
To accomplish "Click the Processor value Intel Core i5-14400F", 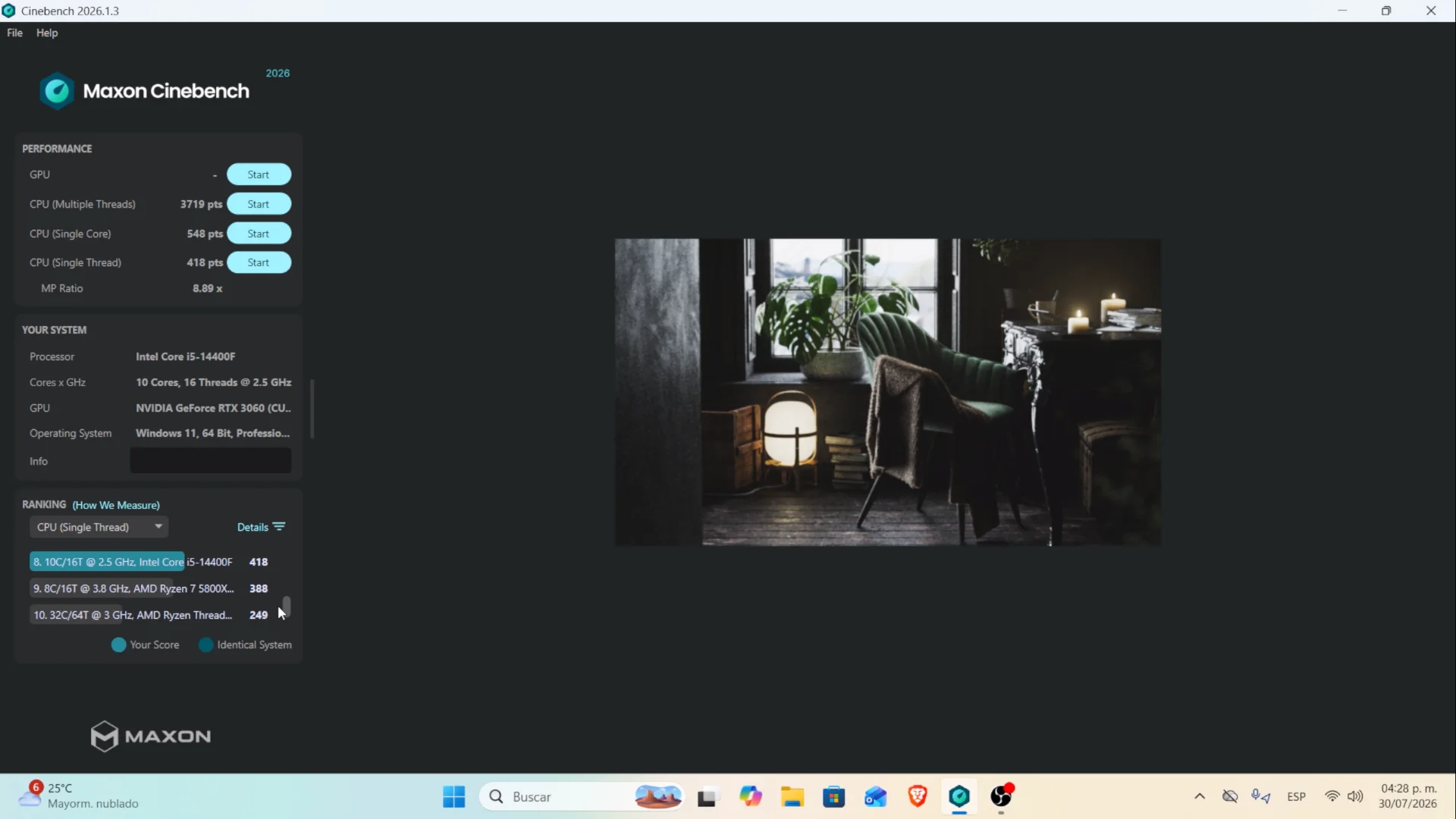I will click(186, 356).
